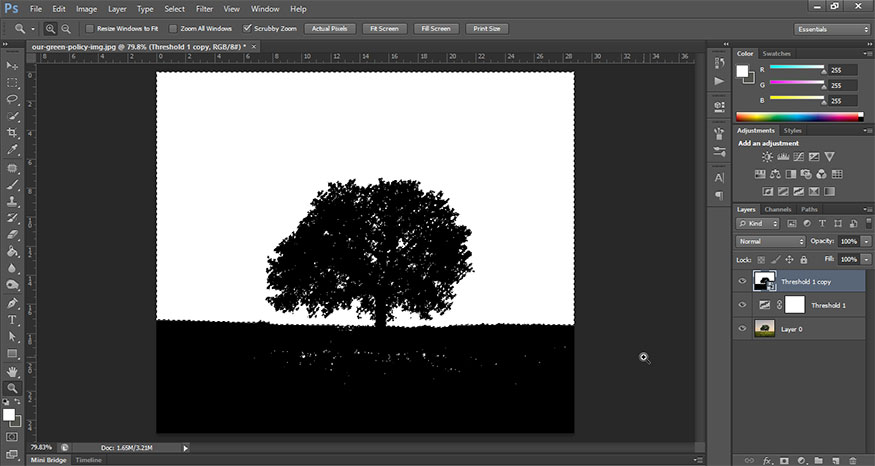Enable Zoom All Windows checkbox
This screenshot has width=875, height=466.
click(173, 29)
